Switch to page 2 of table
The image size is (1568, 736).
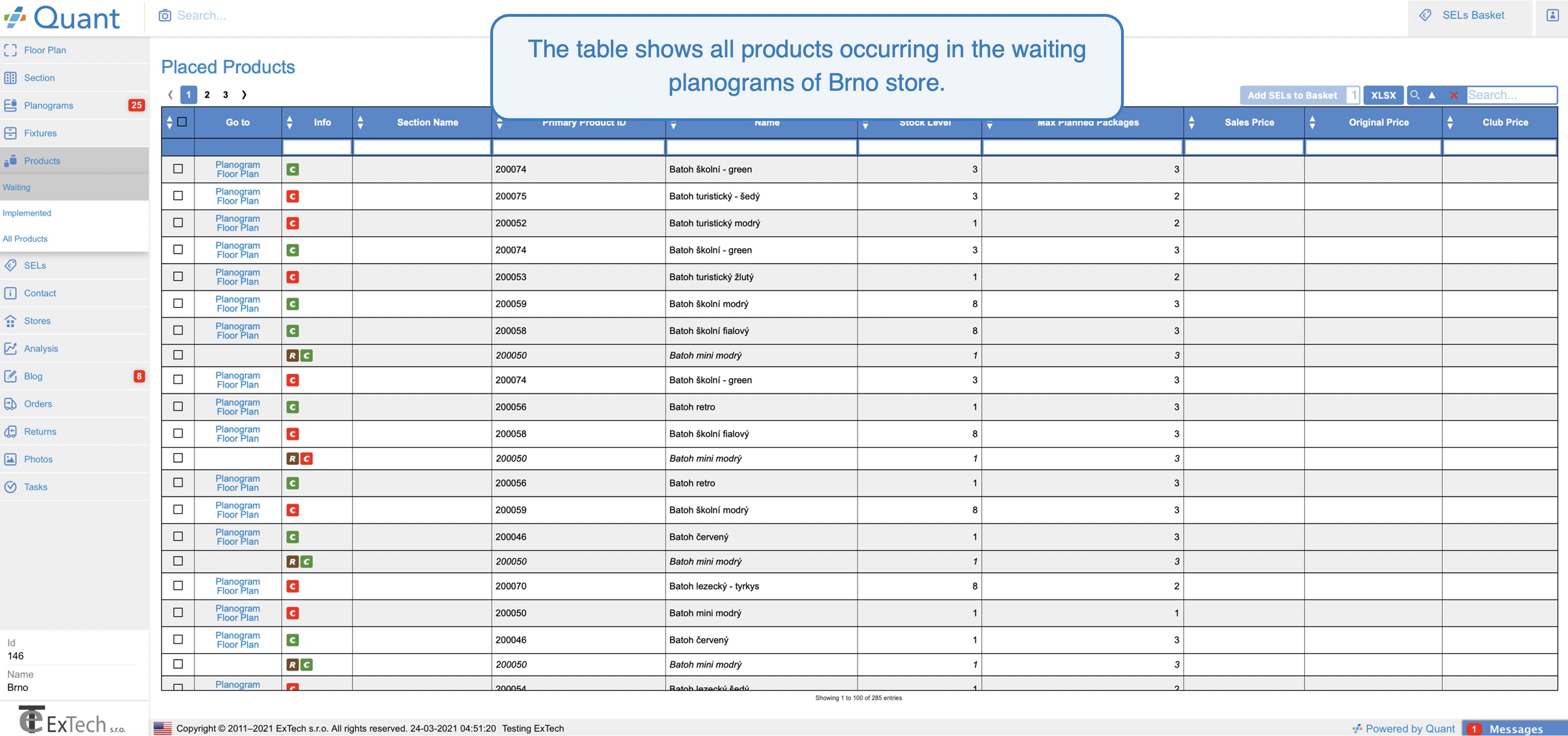click(x=207, y=95)
